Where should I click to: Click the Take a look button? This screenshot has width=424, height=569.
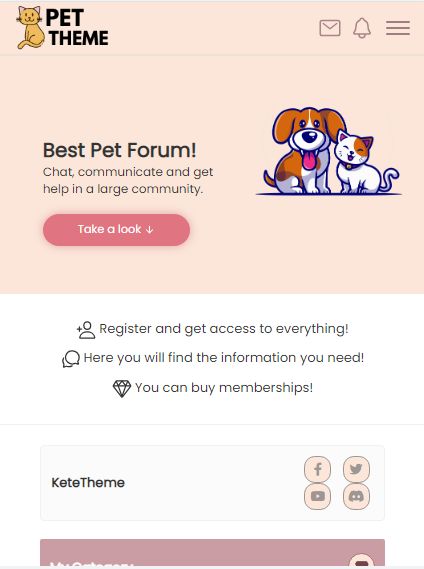(117, 230)
